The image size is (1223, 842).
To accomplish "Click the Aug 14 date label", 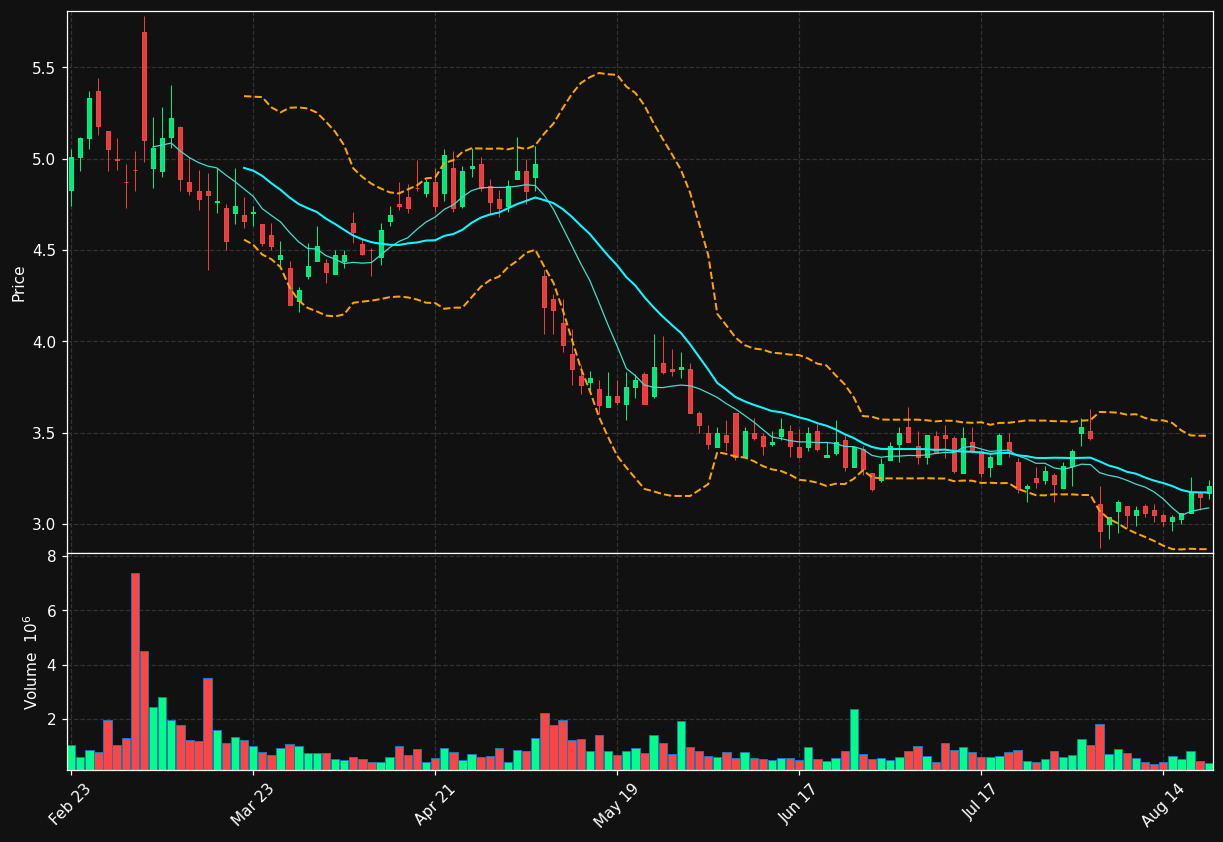I will click(x=1162, y=805).
